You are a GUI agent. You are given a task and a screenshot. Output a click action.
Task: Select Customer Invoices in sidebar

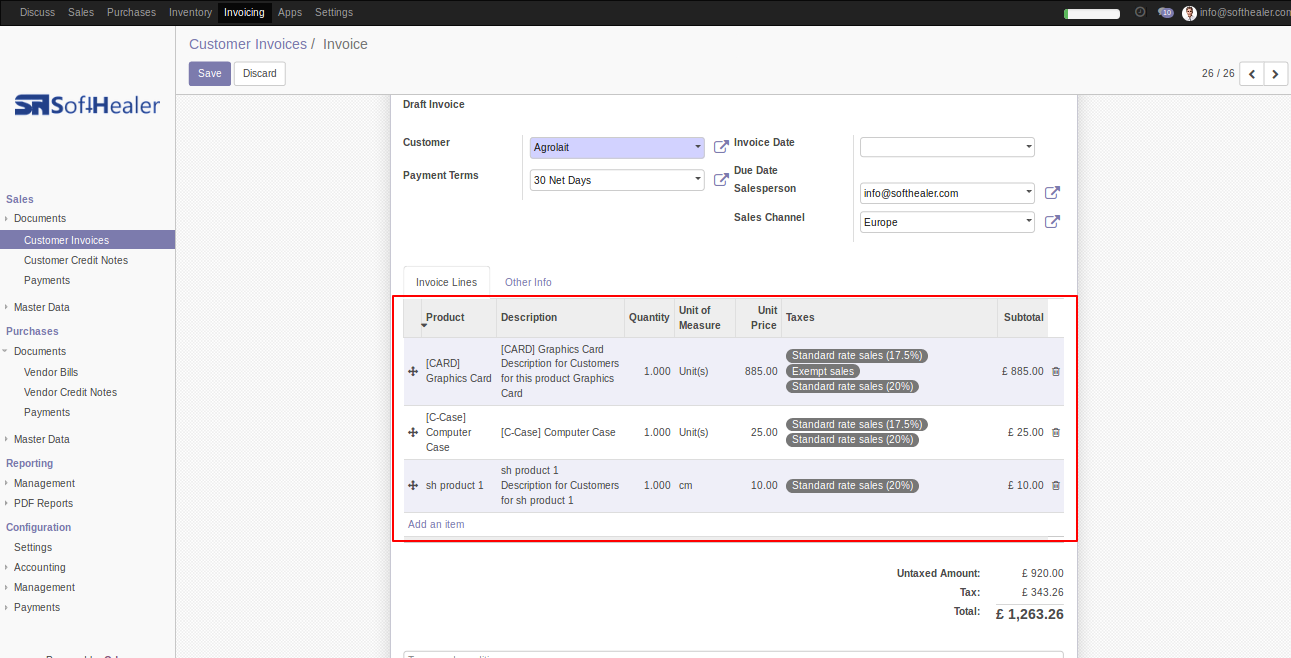[x=87, y=240]
